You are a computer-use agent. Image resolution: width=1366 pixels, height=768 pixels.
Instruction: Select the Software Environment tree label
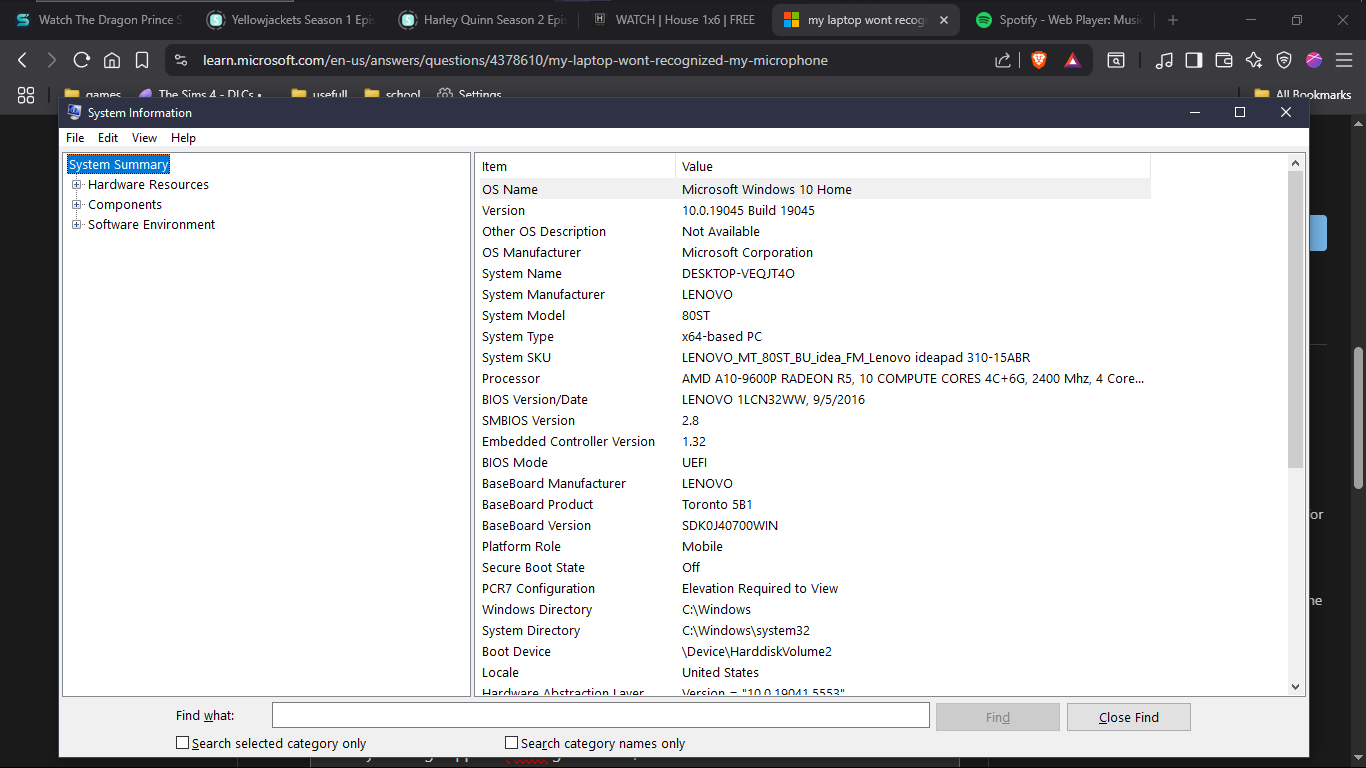151,224
